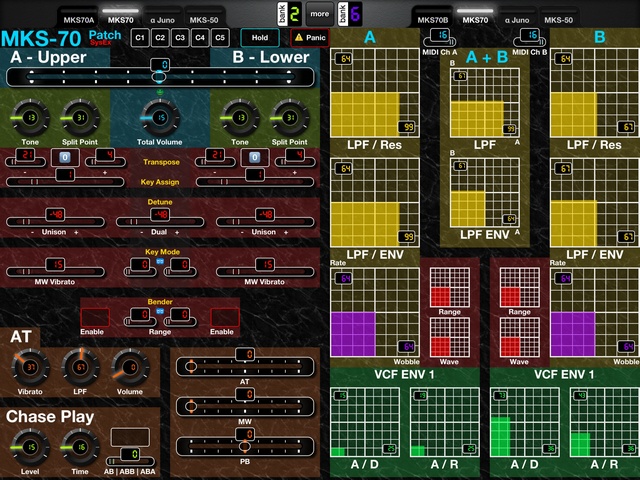Trigger the C3 note button

coord(180,38)
